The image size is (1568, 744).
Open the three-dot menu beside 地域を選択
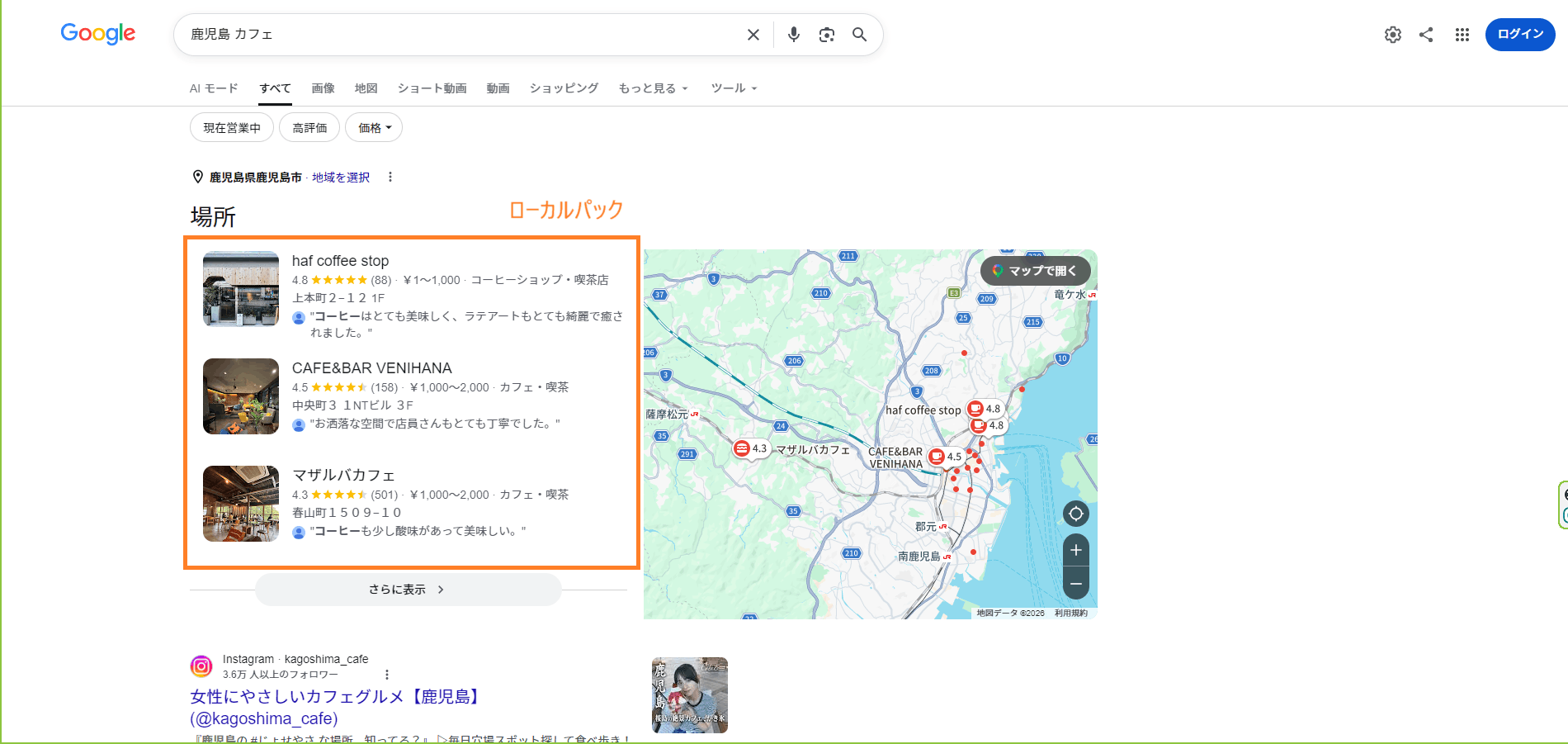click(390, 178)
